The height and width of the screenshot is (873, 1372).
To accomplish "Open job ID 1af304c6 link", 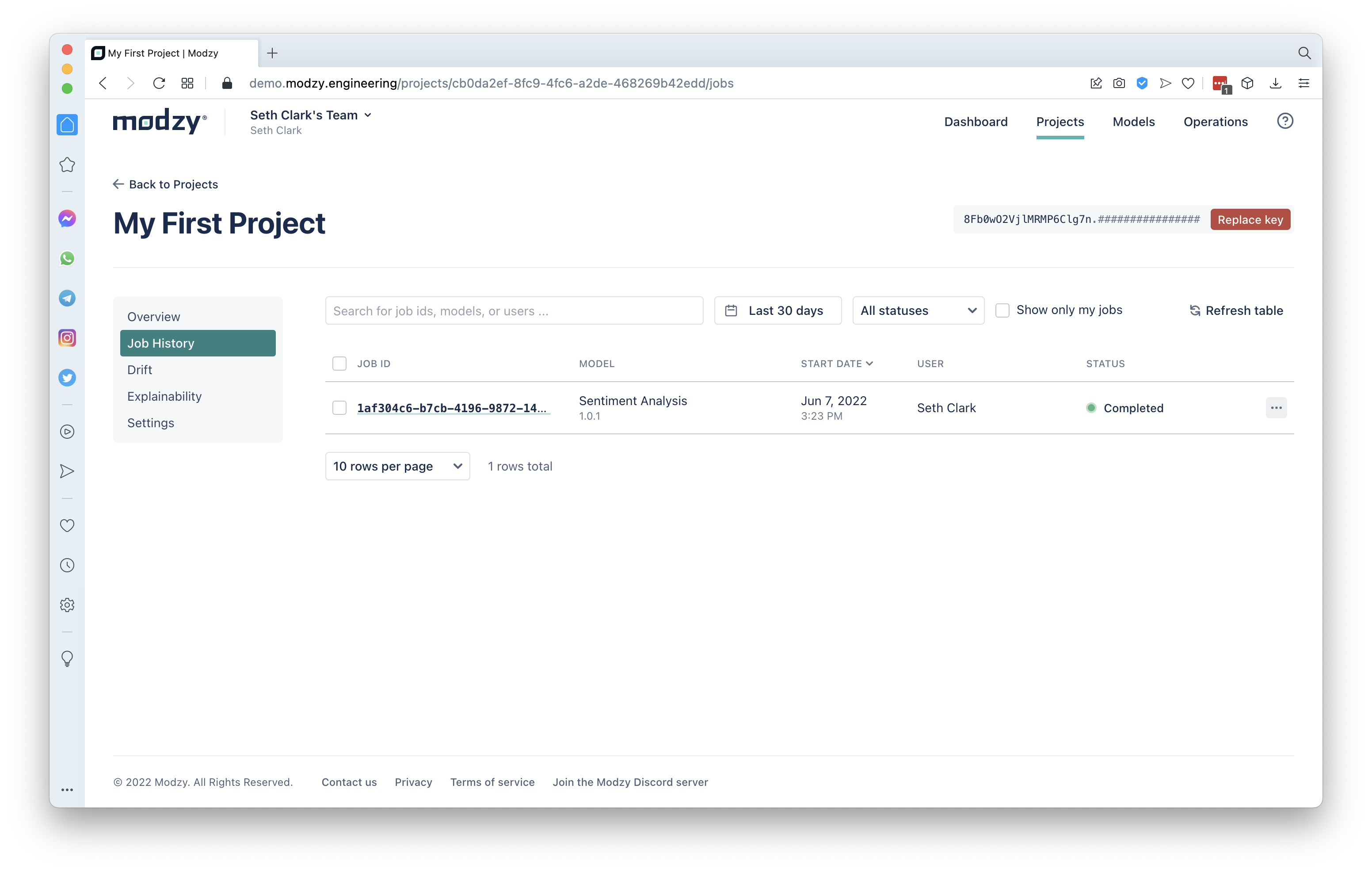I will 451,408.
